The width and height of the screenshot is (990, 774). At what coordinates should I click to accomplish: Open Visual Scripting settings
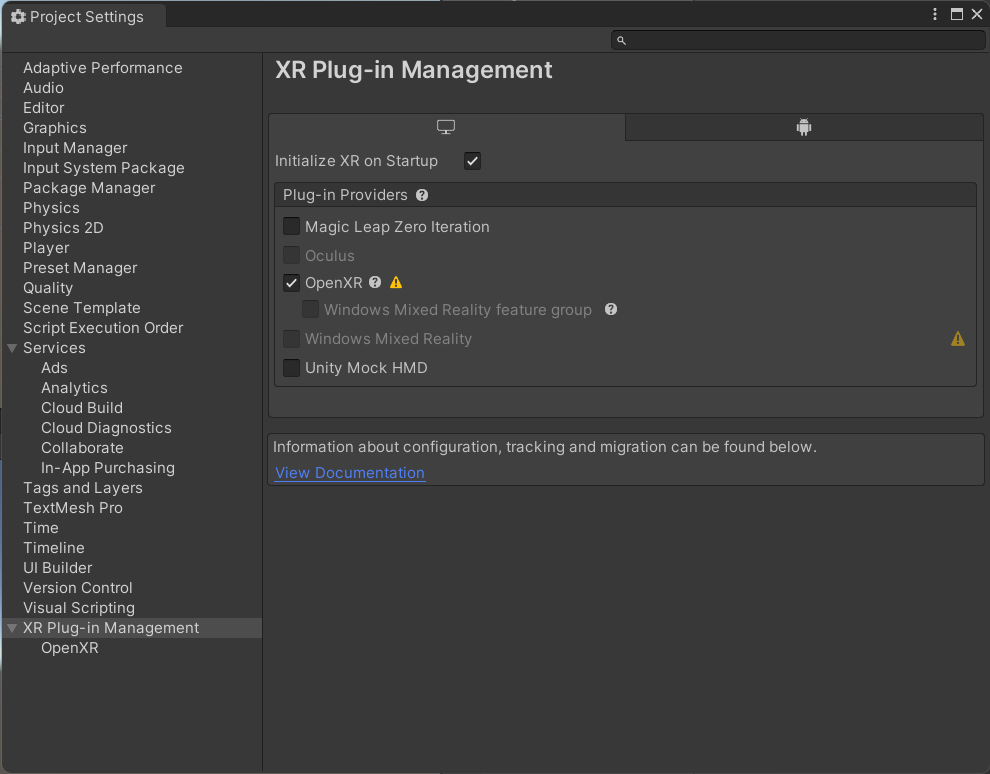[x=79, y=608]
